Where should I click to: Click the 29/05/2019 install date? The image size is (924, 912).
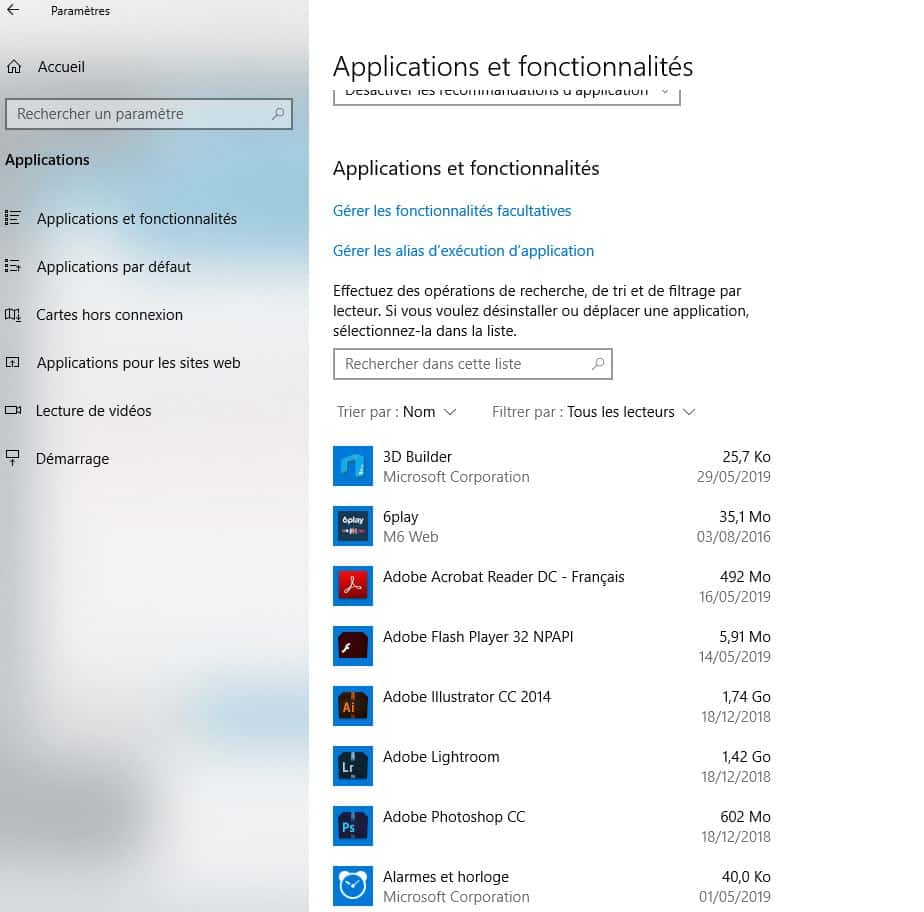[x=734, y=477]
